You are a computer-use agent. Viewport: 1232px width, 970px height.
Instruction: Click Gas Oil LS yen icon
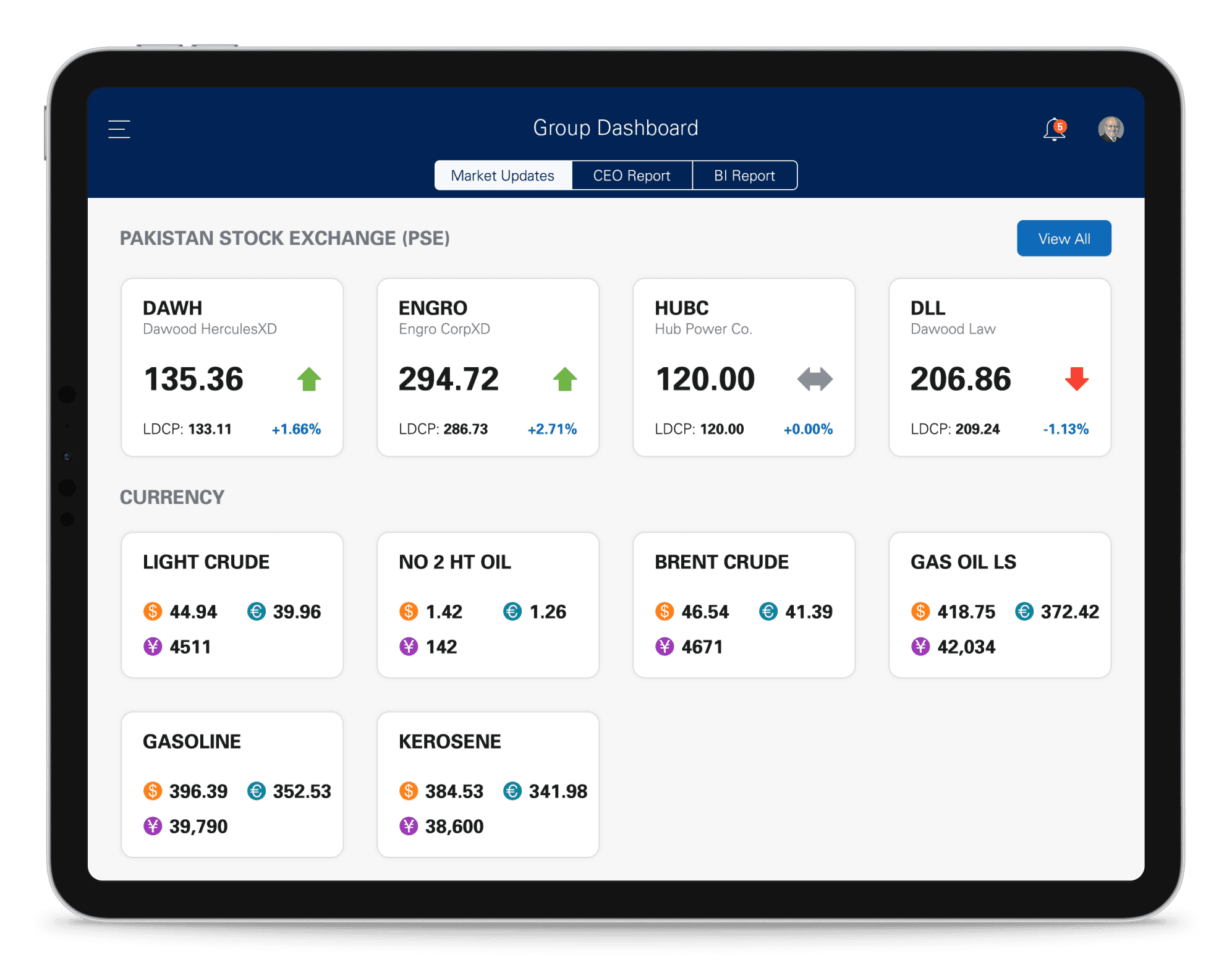click(920, 647)
